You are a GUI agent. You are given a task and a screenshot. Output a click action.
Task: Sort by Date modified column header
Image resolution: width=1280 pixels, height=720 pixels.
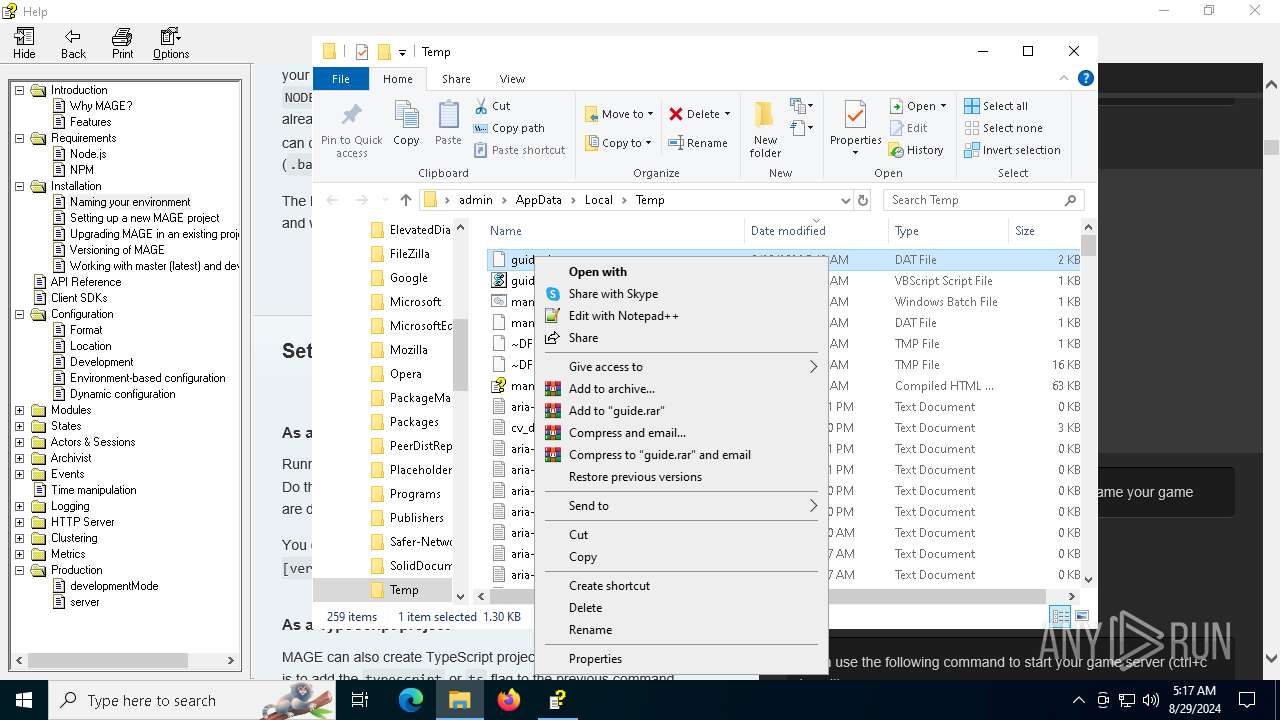pos(815,231)
